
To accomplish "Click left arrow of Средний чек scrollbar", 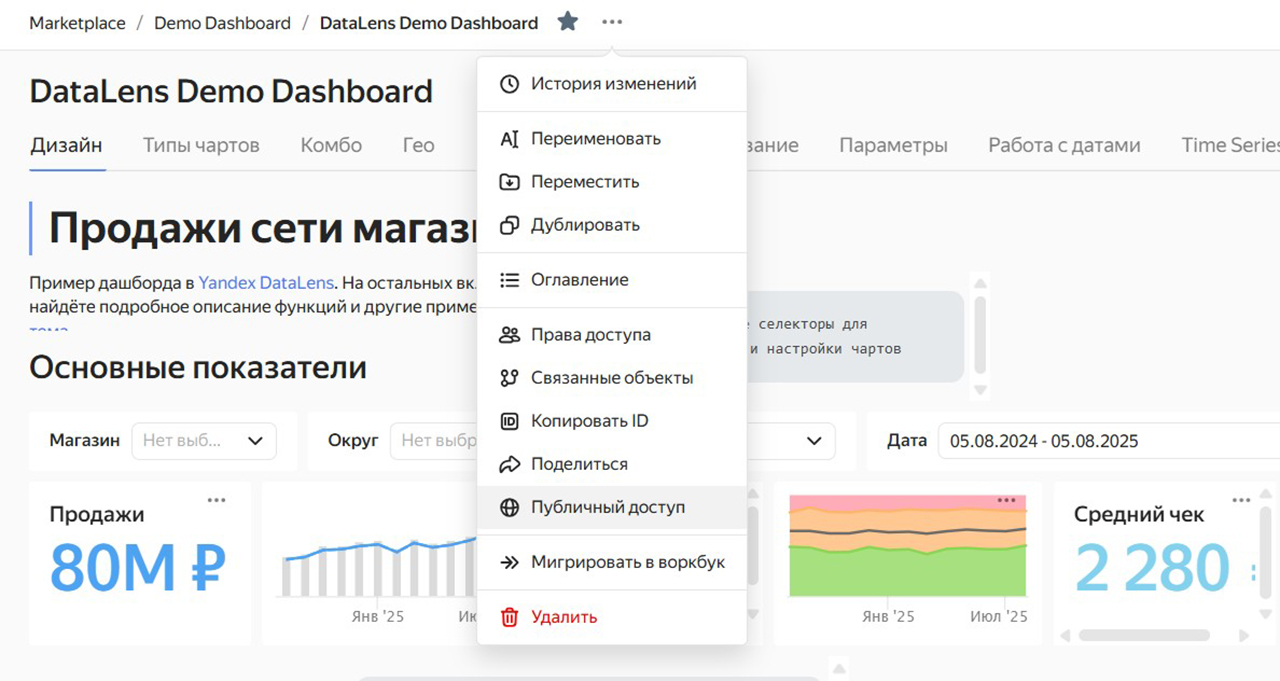I will 1064,635.
